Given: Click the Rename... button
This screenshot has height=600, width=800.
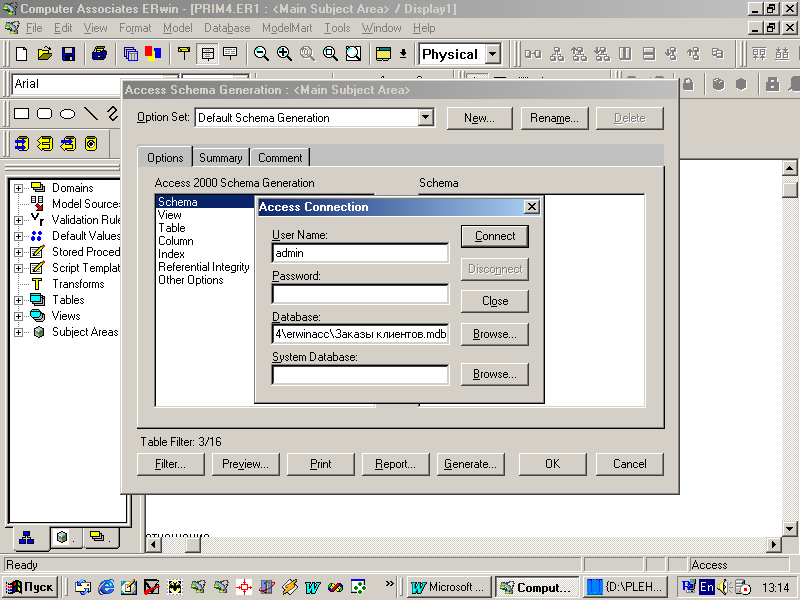Looking at the screenshot, I should (554, 118).
